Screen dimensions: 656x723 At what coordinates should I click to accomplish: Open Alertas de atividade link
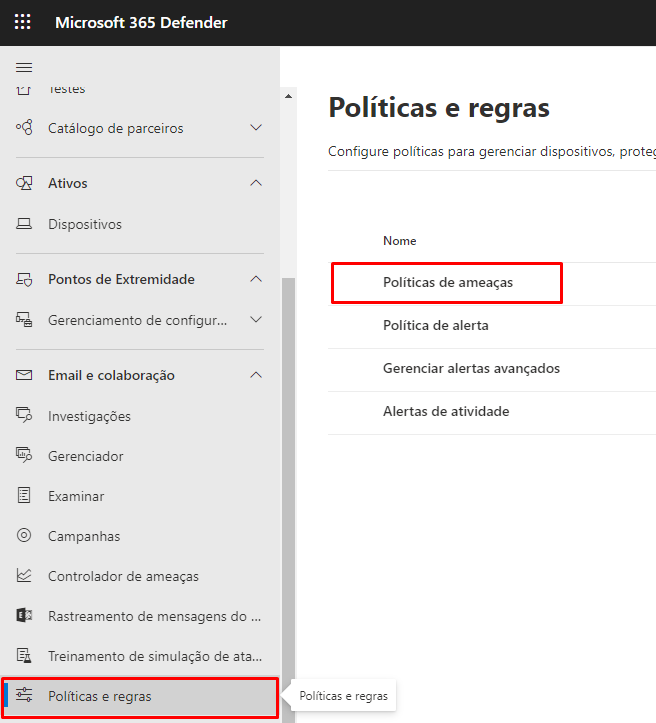coord(446,411)
